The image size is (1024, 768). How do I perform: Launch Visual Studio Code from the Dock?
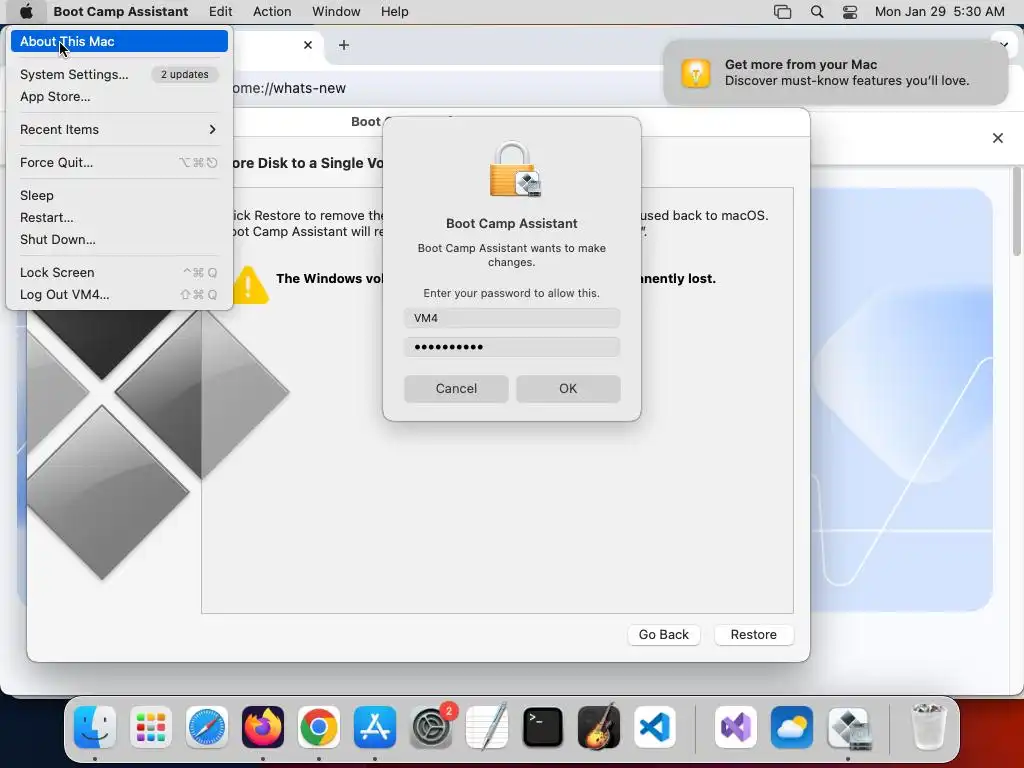tap(654, 727)
